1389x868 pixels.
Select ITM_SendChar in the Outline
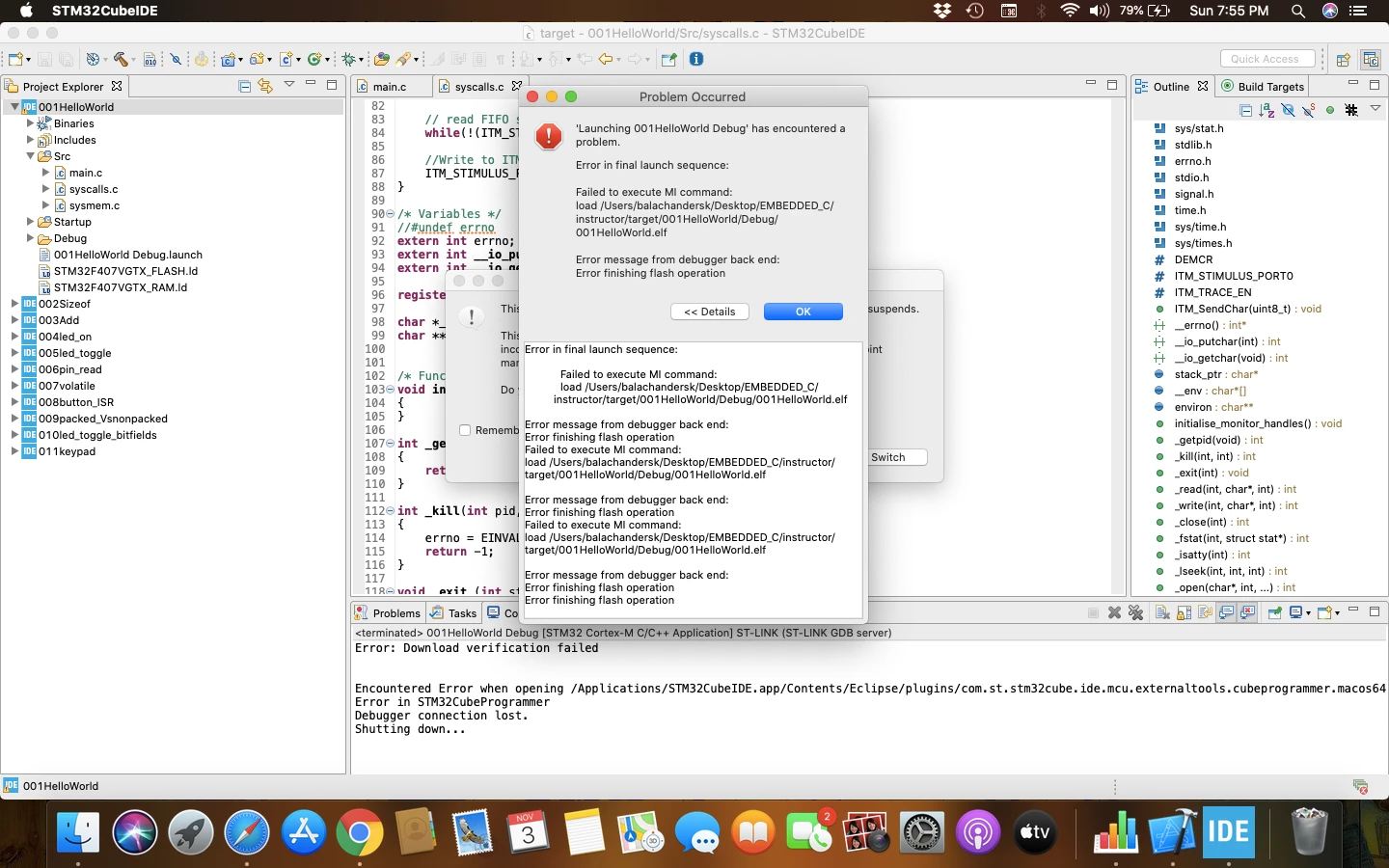(x=1238, y=309)
